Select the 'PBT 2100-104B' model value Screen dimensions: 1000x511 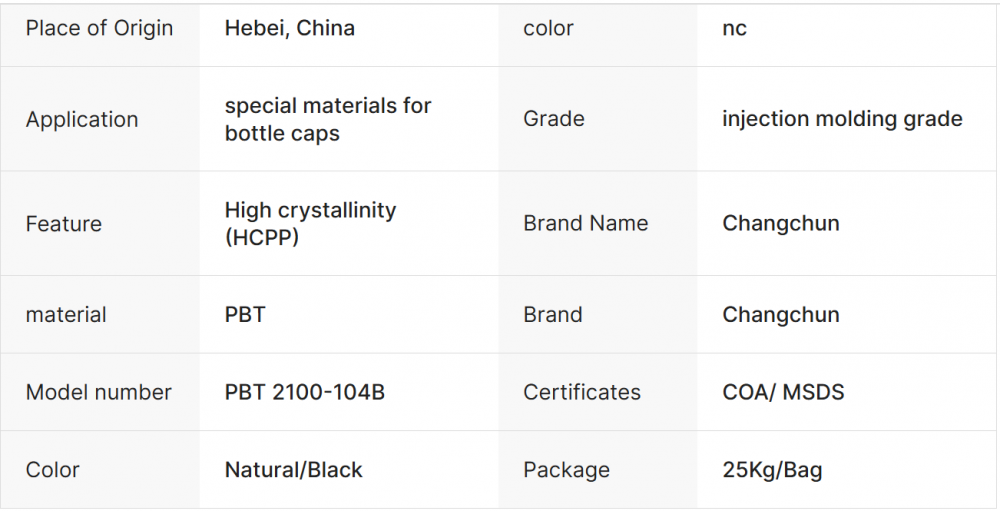pos(305,392)
